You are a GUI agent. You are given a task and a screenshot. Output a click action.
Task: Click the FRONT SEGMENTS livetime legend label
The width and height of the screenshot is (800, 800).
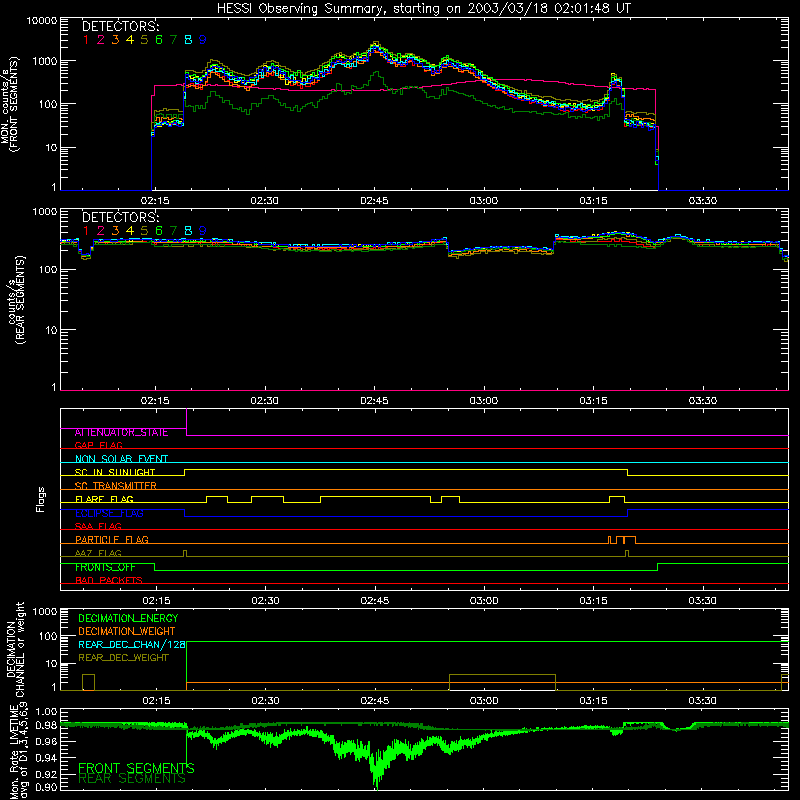click(x=136, y=768)
